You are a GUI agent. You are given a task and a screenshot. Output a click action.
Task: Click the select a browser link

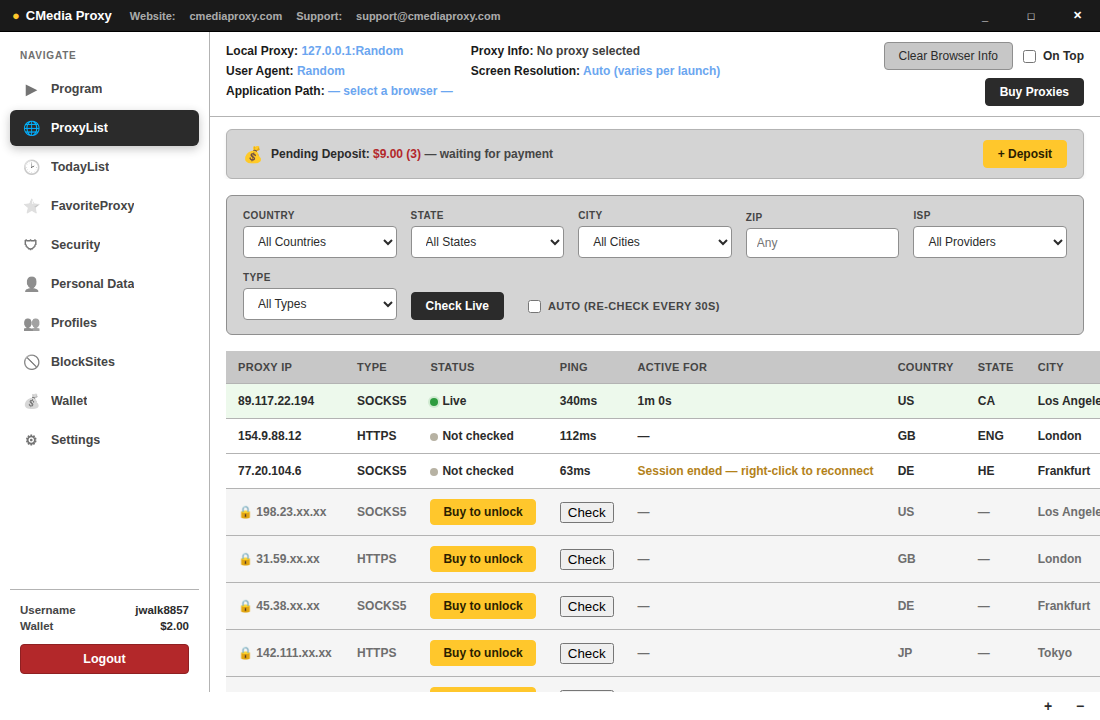pos(390,91)
